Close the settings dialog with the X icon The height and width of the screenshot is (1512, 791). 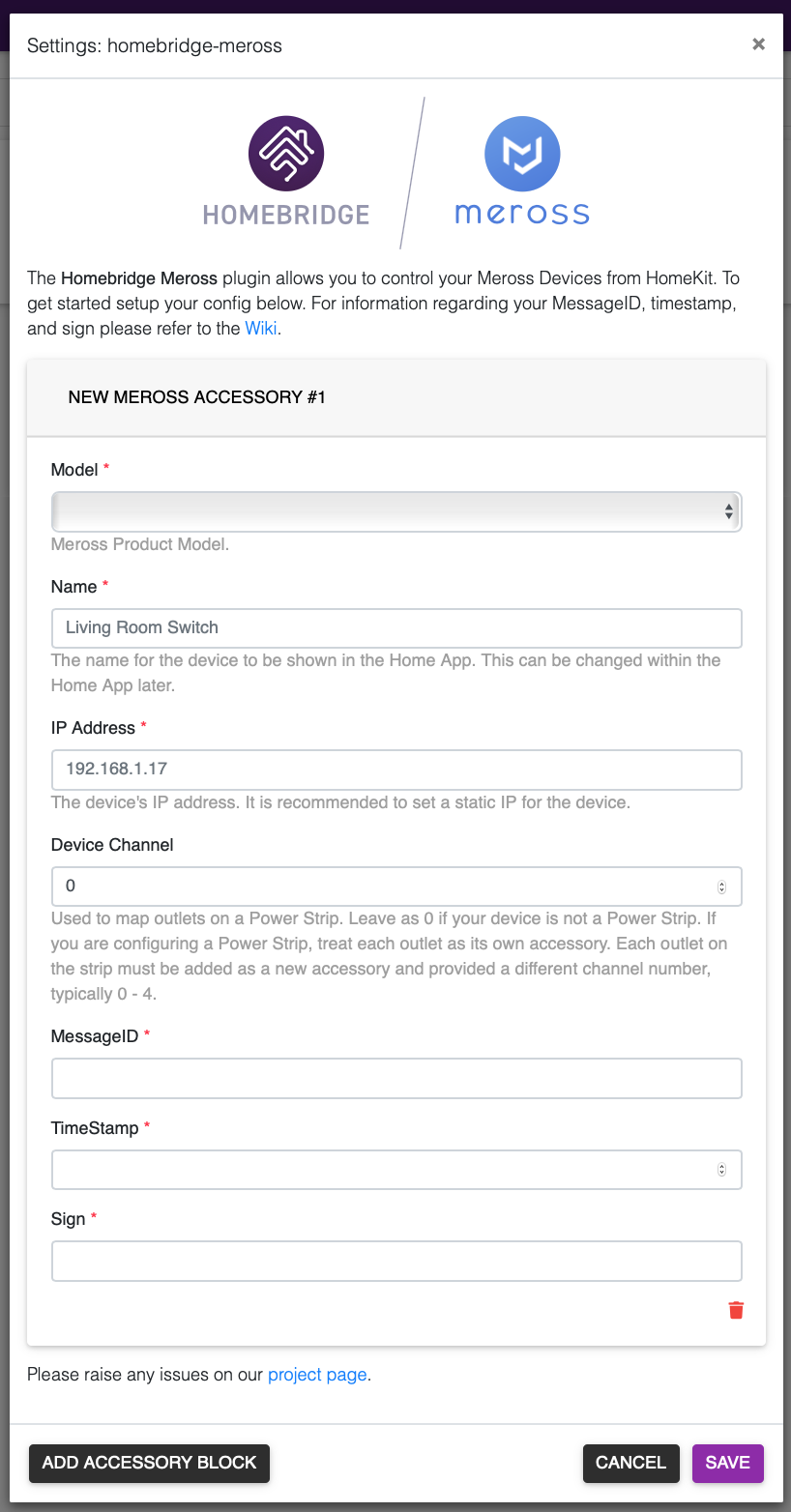(758, 44)
